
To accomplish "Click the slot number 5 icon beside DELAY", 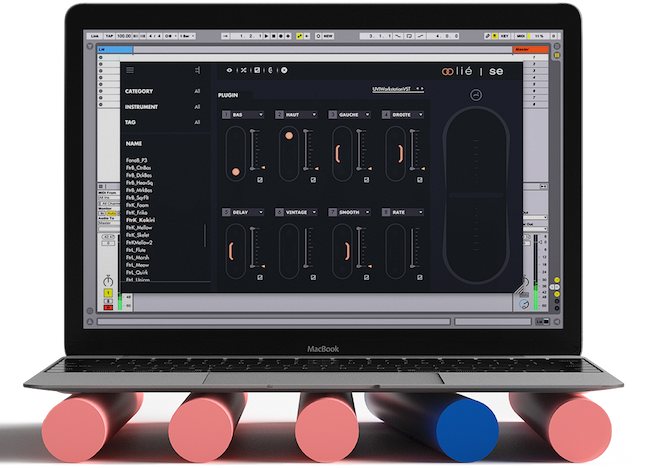I will (227, 212).
